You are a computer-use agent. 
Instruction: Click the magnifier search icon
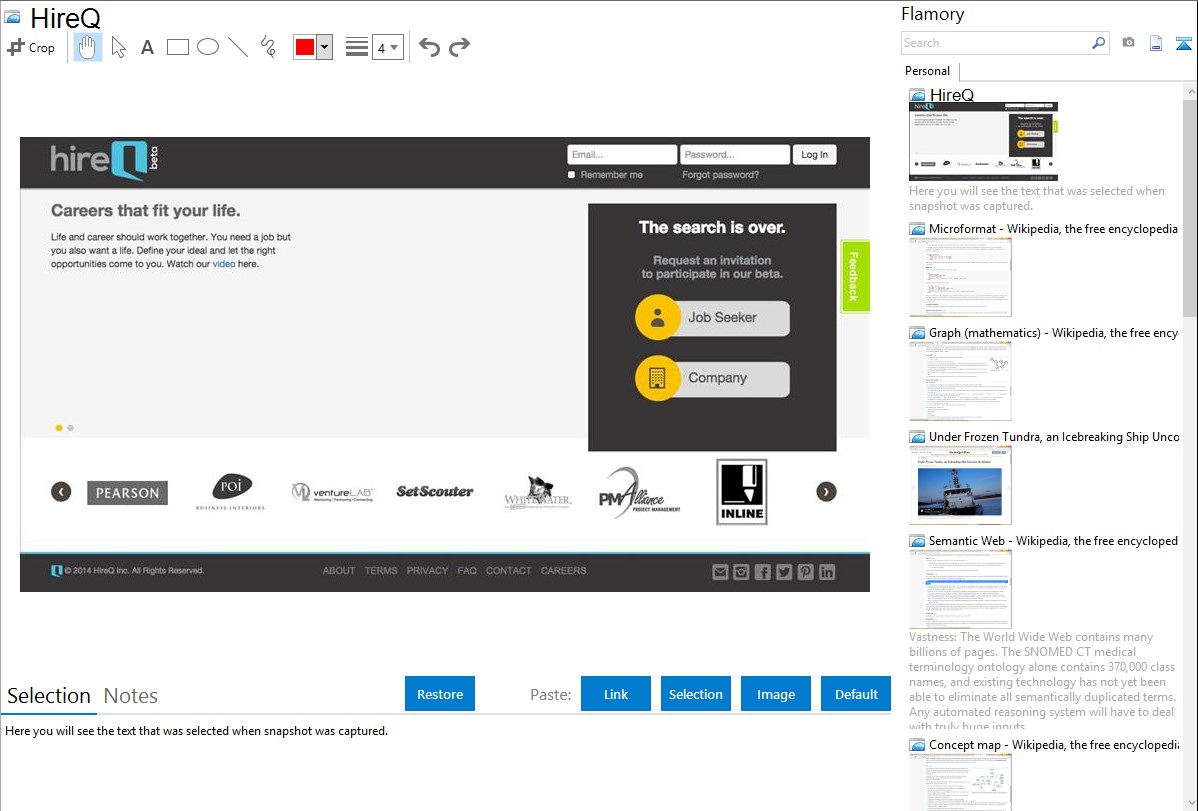click(1099, 43)
